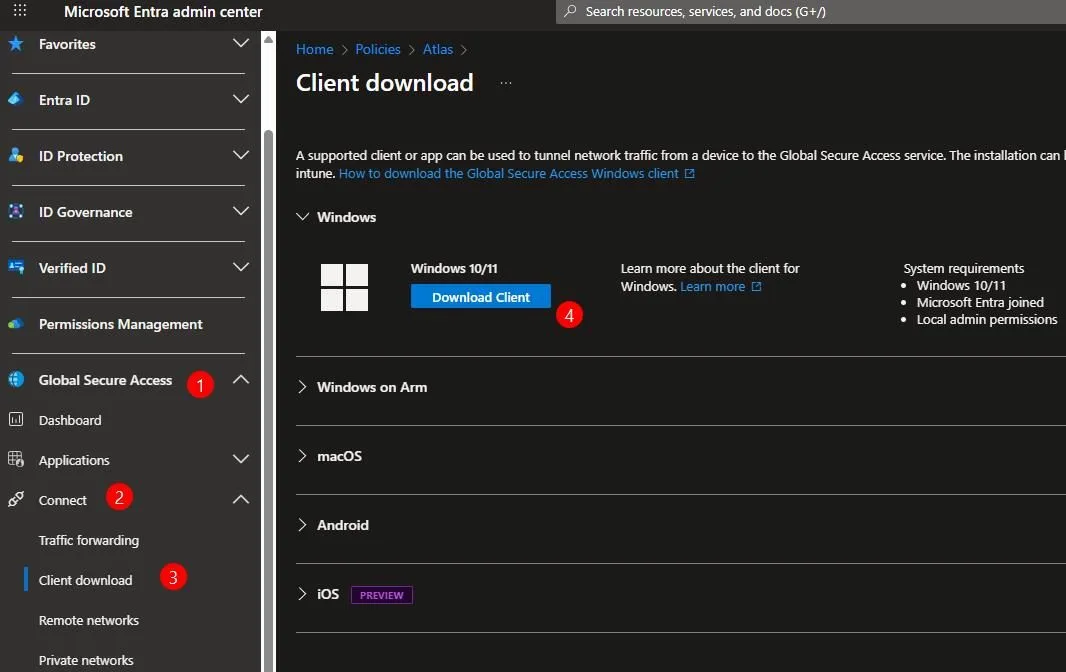The width and height of the screenshot is (1066, 672).
Task: Click the Global Secure Access globe icon
Action: pos(16,379)
